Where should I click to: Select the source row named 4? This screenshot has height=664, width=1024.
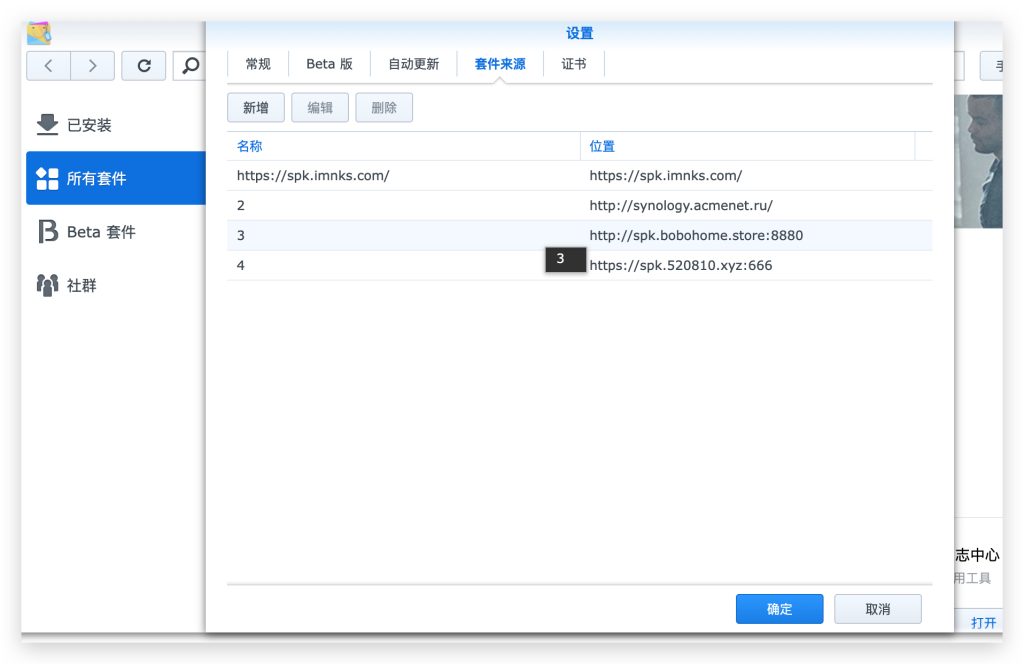pyautogui.click(x=580, y=265)
